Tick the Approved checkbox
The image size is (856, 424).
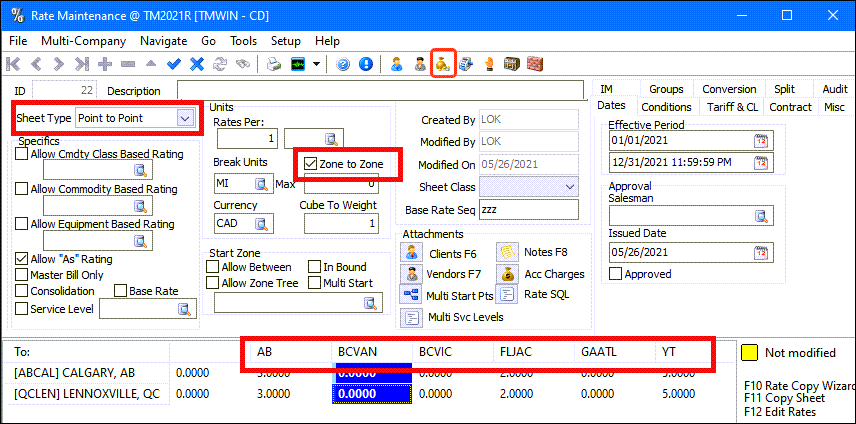[x=615, y=274]
